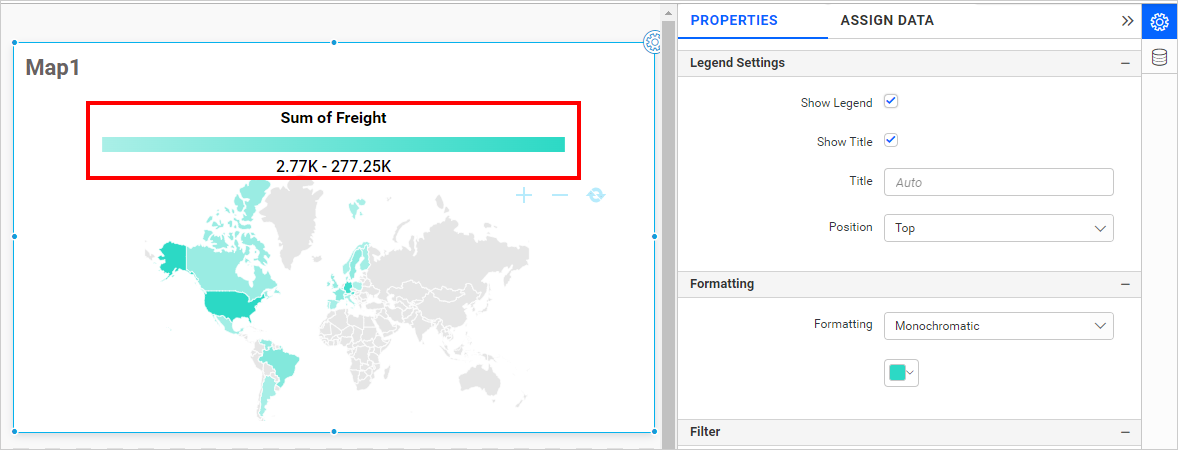
Task: Reset the map zoom level
Action: [596, 195]
